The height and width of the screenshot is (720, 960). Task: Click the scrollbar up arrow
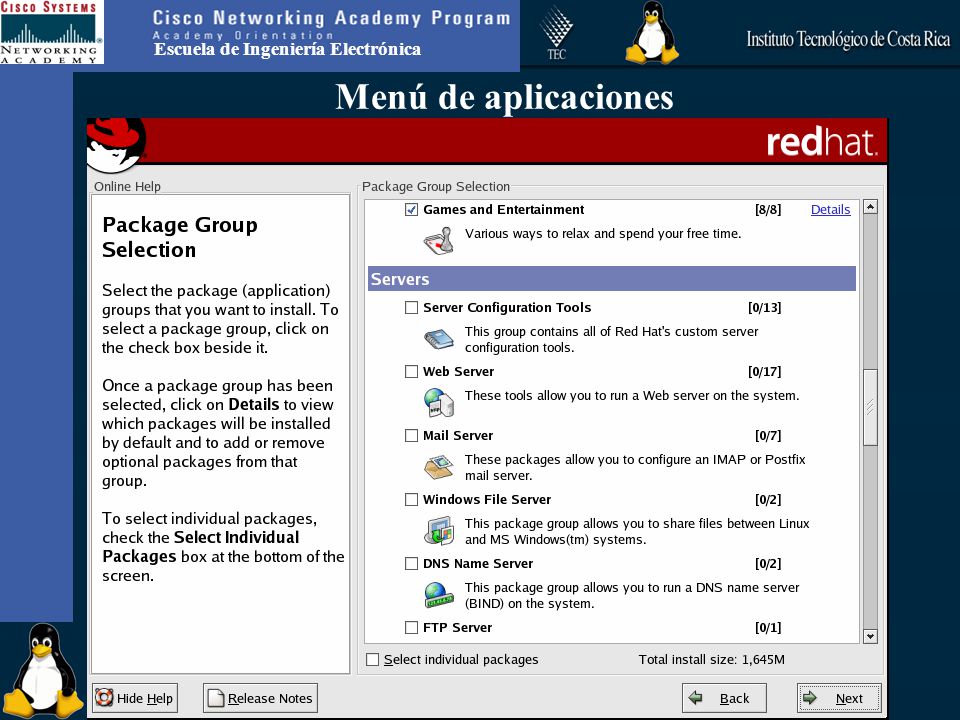870,206
